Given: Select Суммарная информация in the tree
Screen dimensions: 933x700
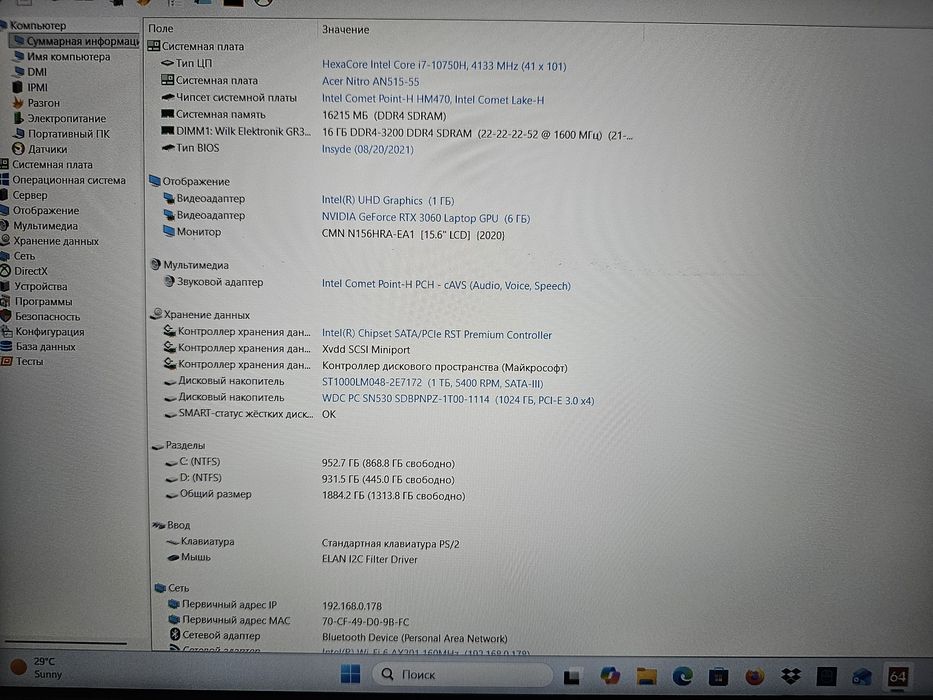Looking at the screenshot, I should point(76,41).
